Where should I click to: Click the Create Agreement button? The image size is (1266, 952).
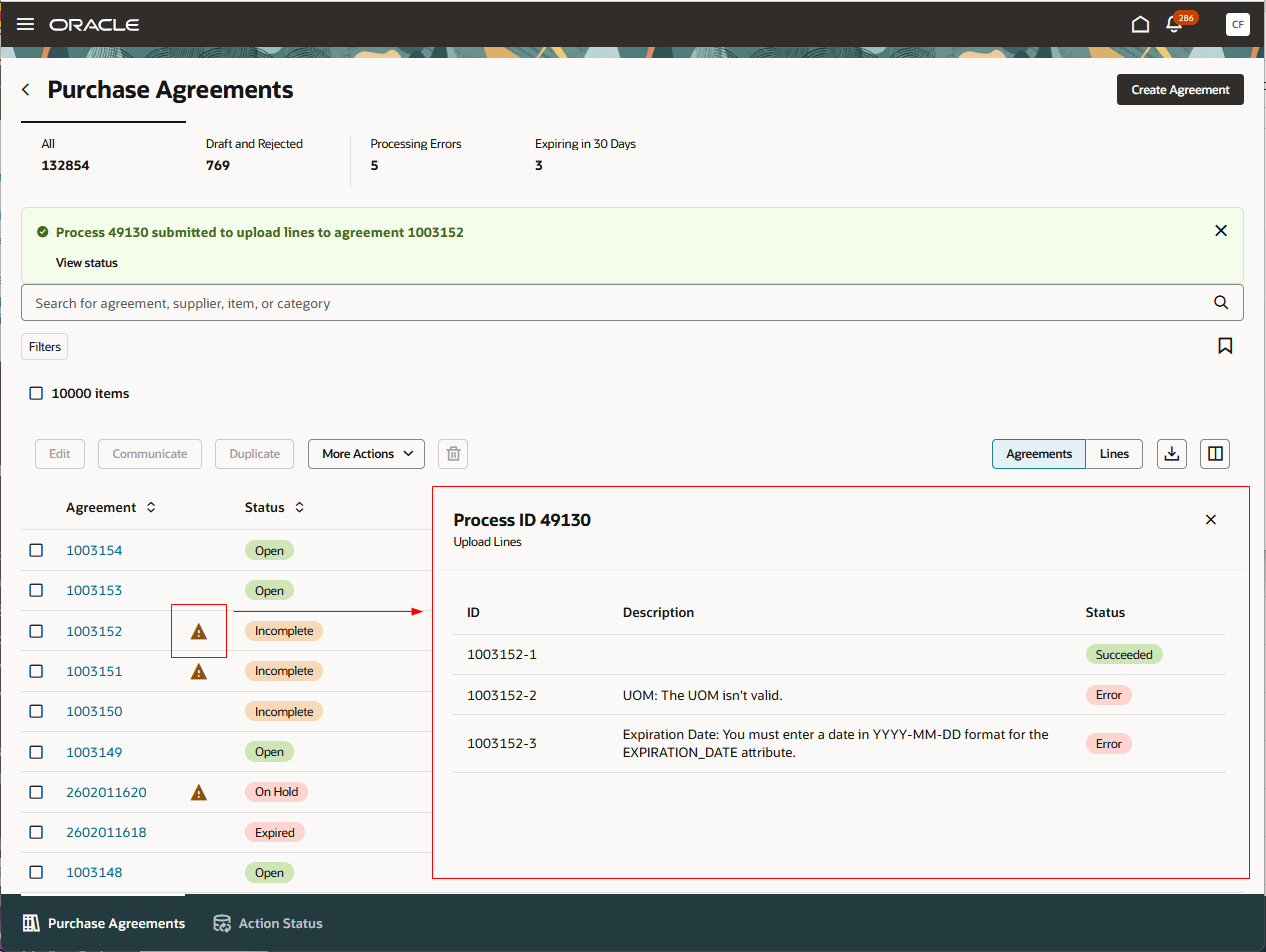[x=1180, y=89]
